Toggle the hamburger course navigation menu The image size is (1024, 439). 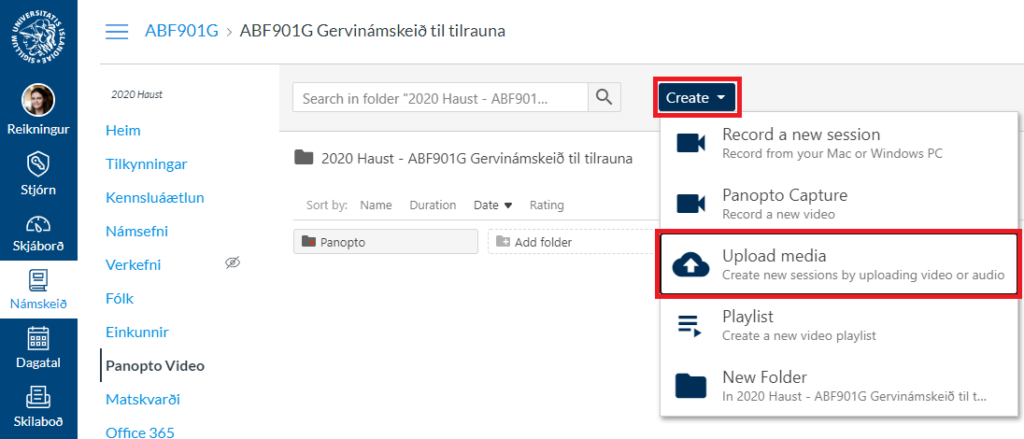pyautogui.click(x=117, y=31)
